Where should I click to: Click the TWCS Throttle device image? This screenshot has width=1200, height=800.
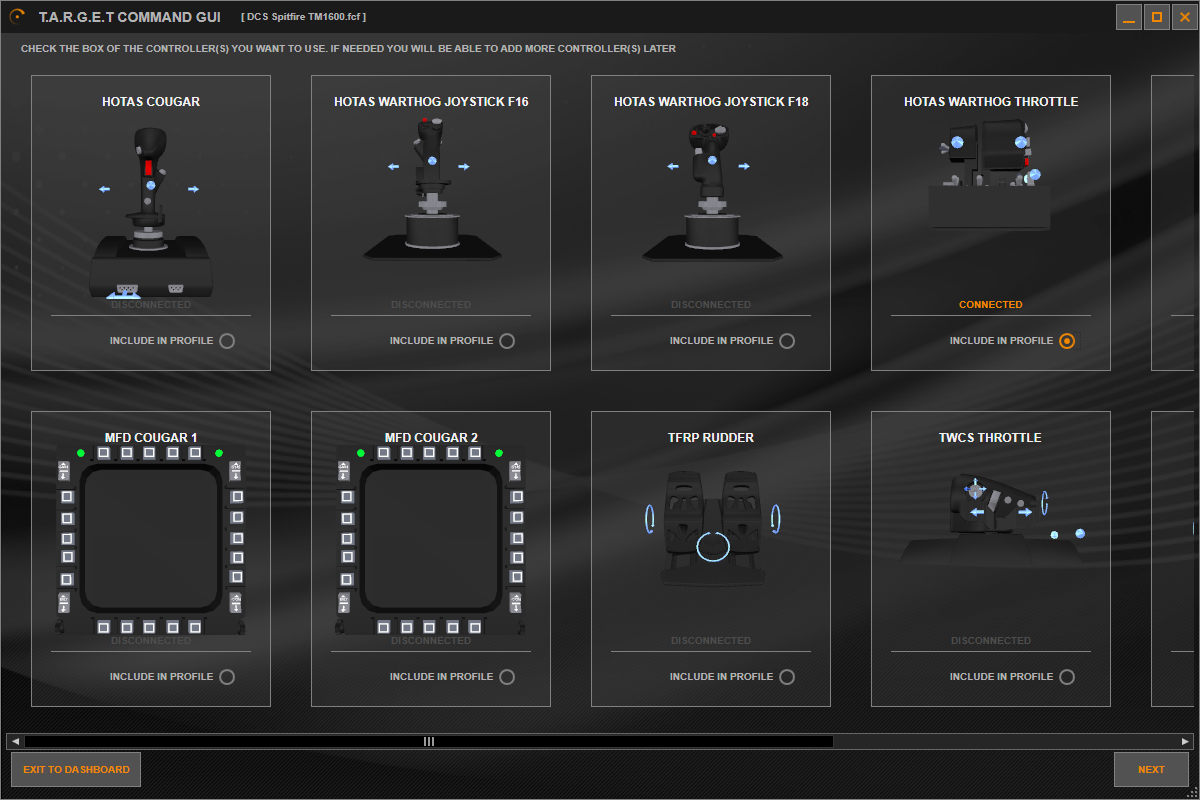991,520
